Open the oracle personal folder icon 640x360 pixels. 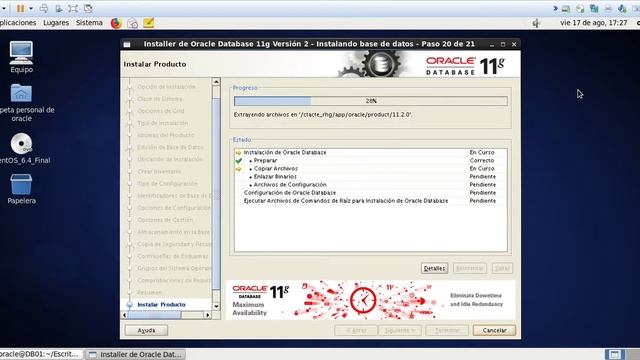click(x=24, y=103)
